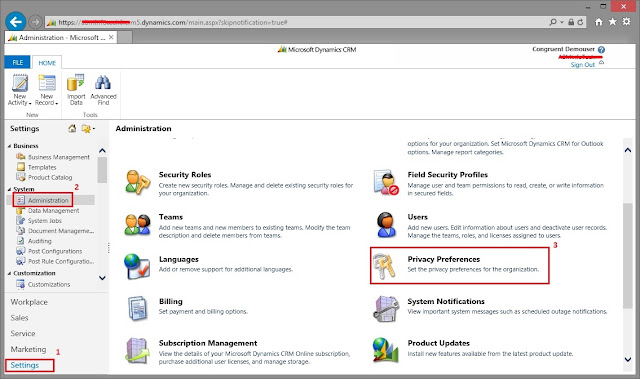Click the Languages globe icon
The image size is (640, 379).
pyautogui.click(x=137, y=266)
